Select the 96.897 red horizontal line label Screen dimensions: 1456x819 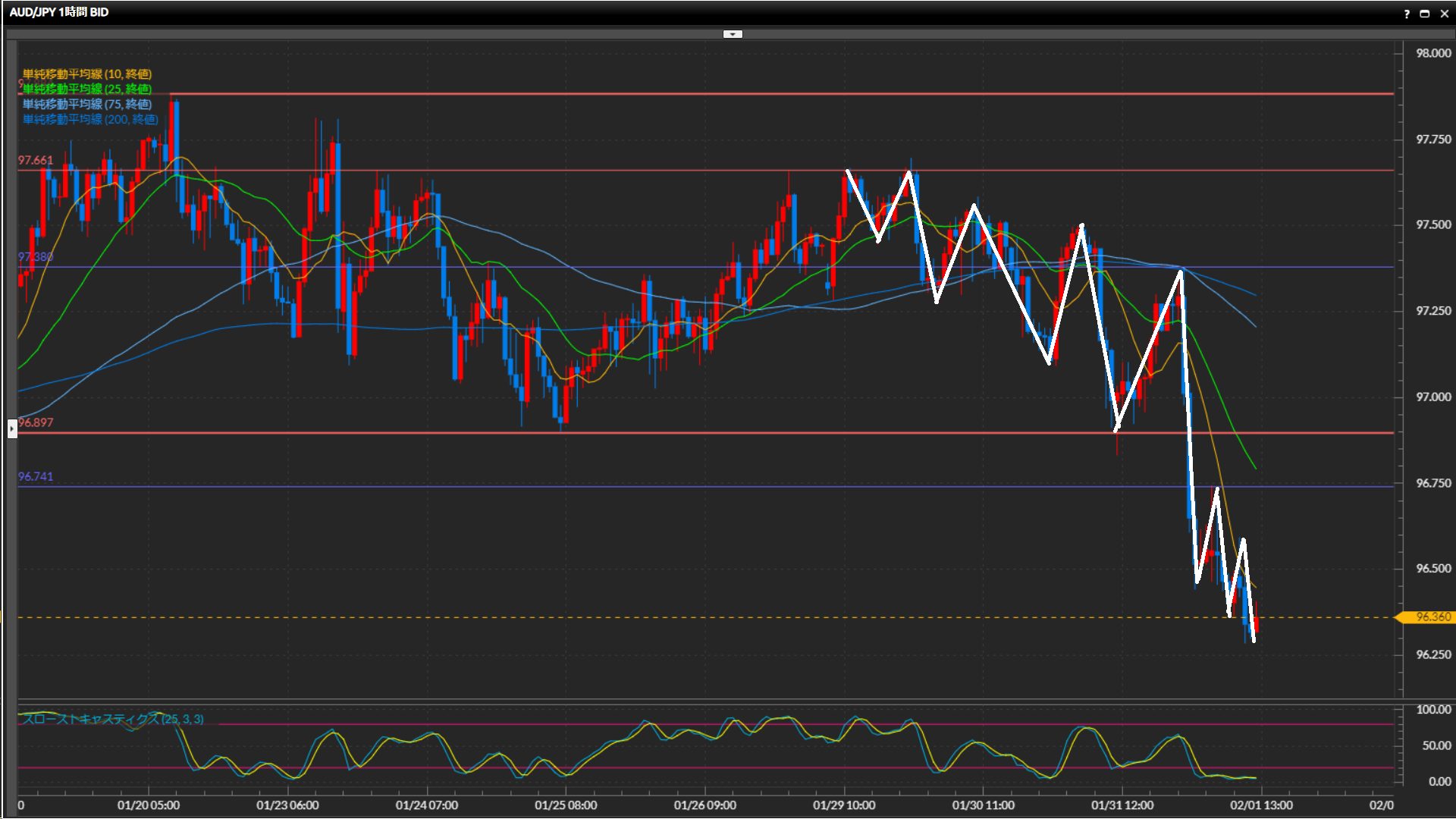click(x=36, y=422)
